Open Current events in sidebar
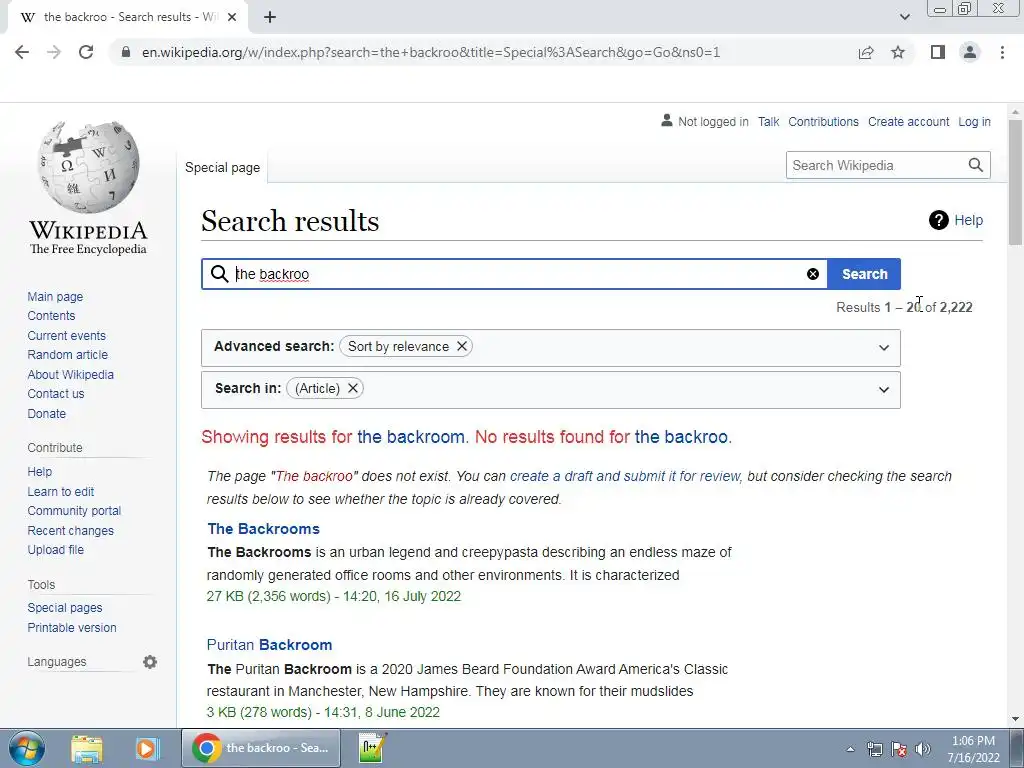Screen dimensions: 1024x768 click(66, 335)
